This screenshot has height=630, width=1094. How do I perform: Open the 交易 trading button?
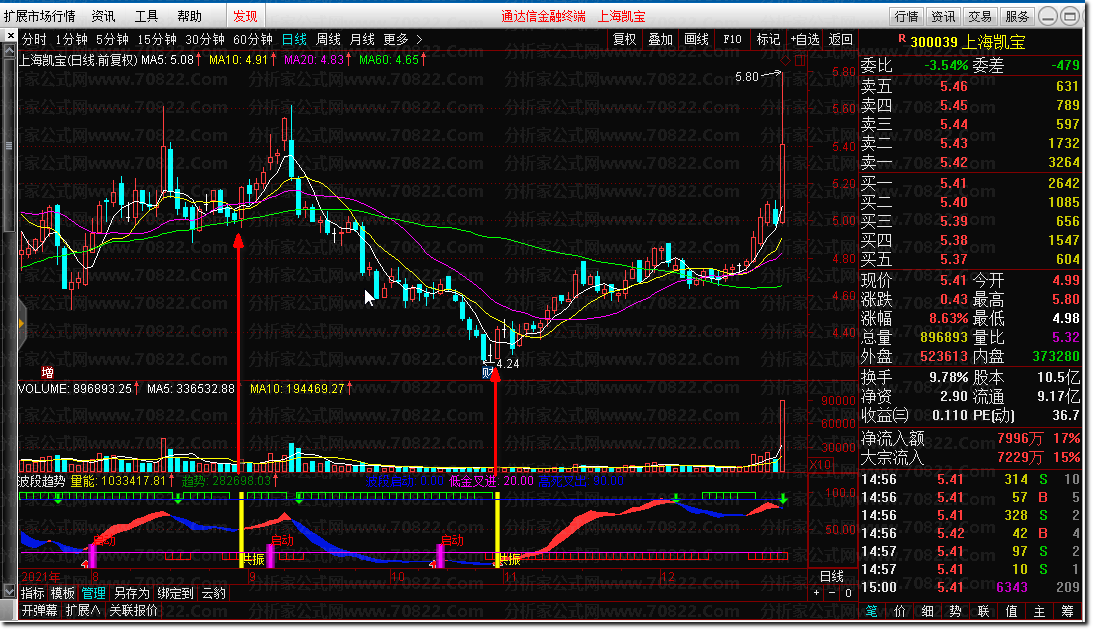[x=980, y=16]
